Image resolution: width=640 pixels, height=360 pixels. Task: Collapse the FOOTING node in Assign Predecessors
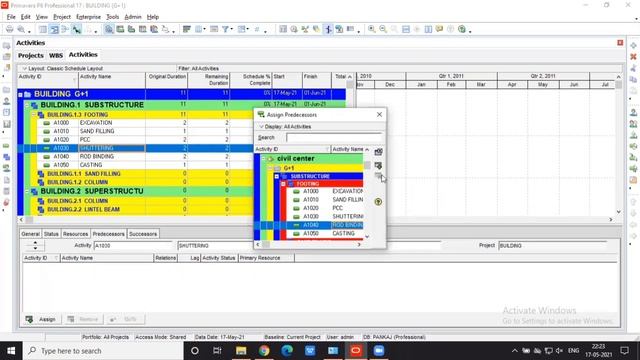point(283,184)
